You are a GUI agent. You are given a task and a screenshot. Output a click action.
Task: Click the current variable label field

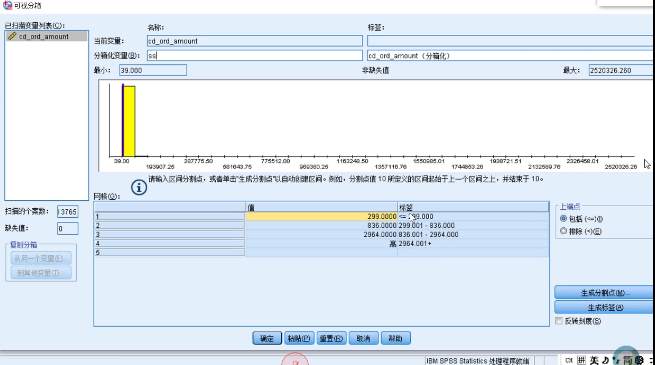(x=510, y=41)
